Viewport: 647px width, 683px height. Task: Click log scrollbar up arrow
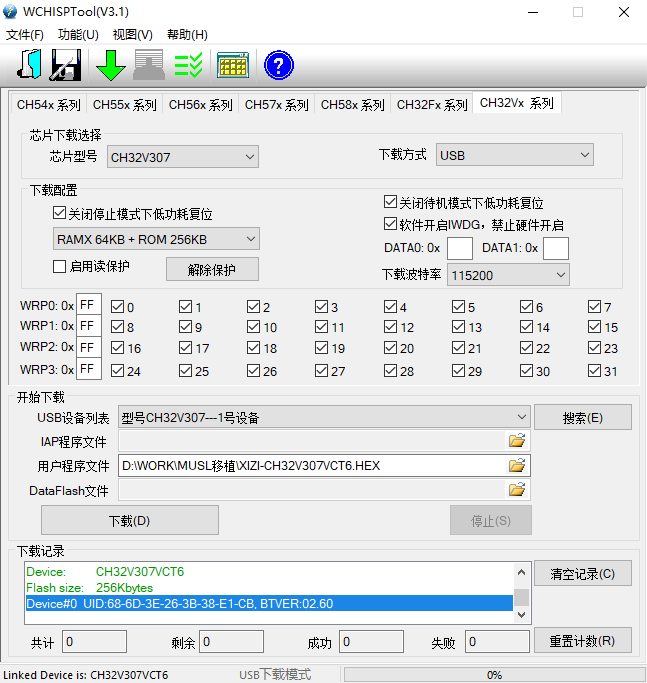522,572
